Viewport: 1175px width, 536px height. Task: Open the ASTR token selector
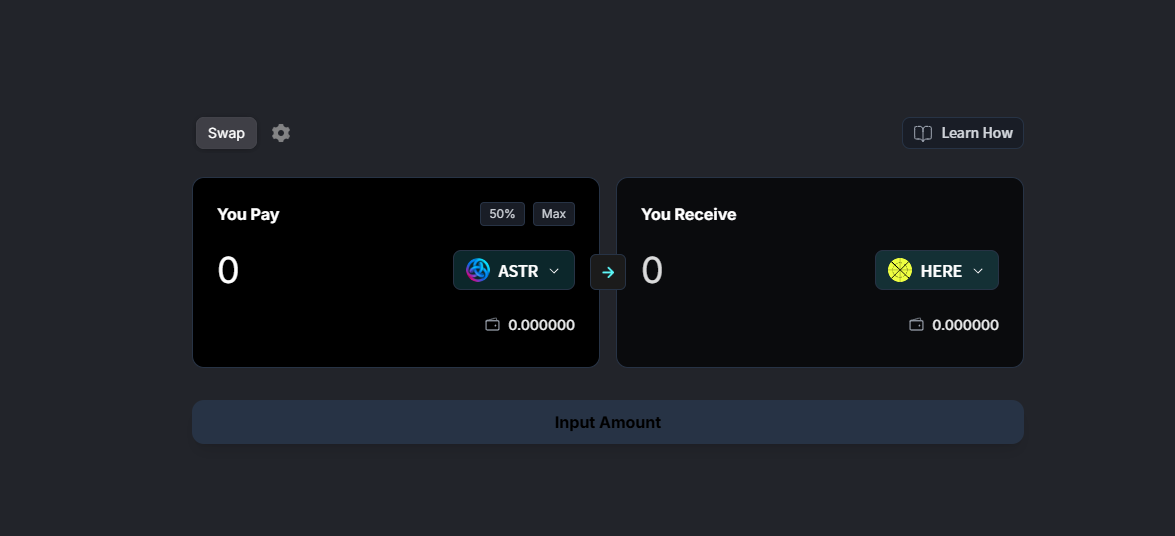513,270
